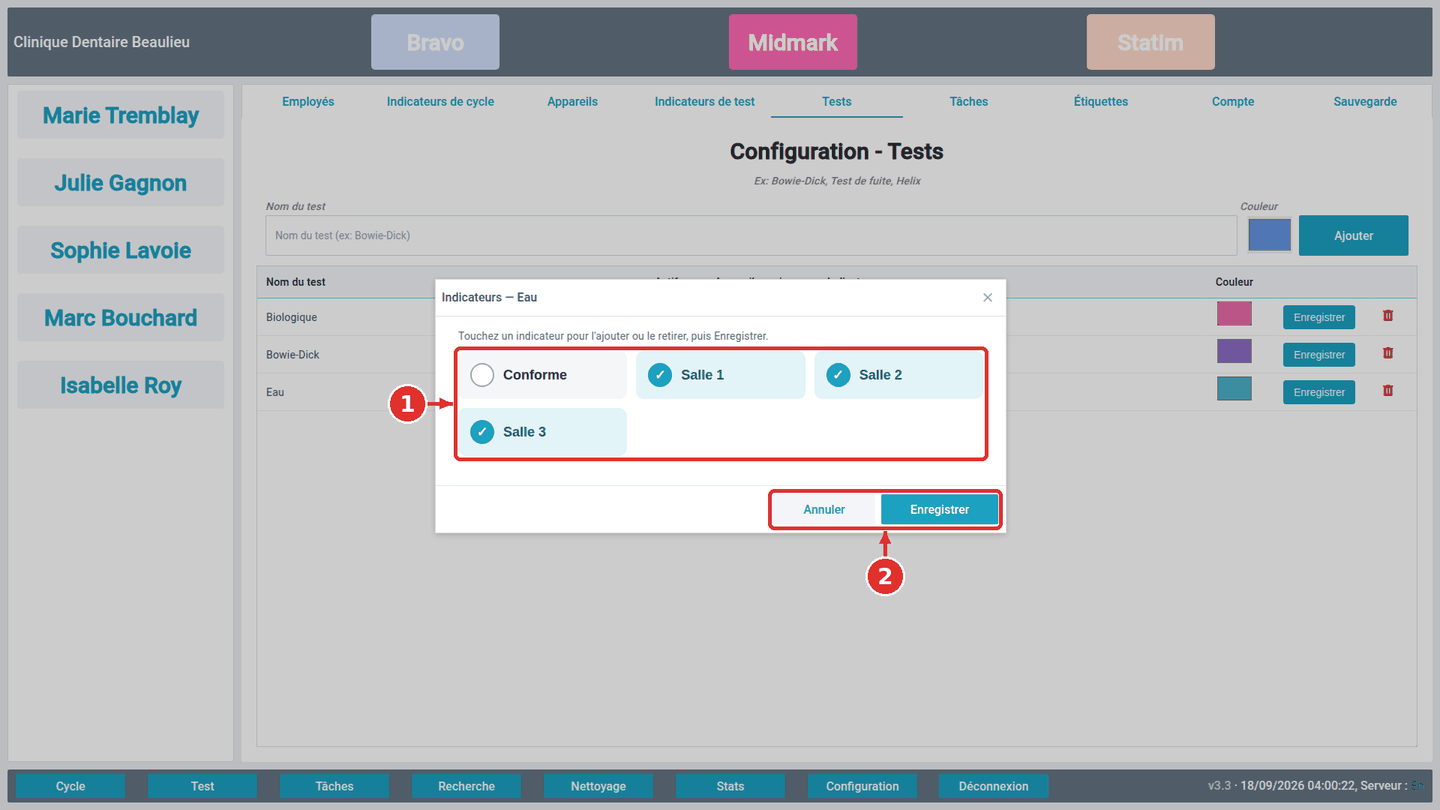
Task: Switch to Indicateurs de cycle tab
Action: [x=440, y=101]
